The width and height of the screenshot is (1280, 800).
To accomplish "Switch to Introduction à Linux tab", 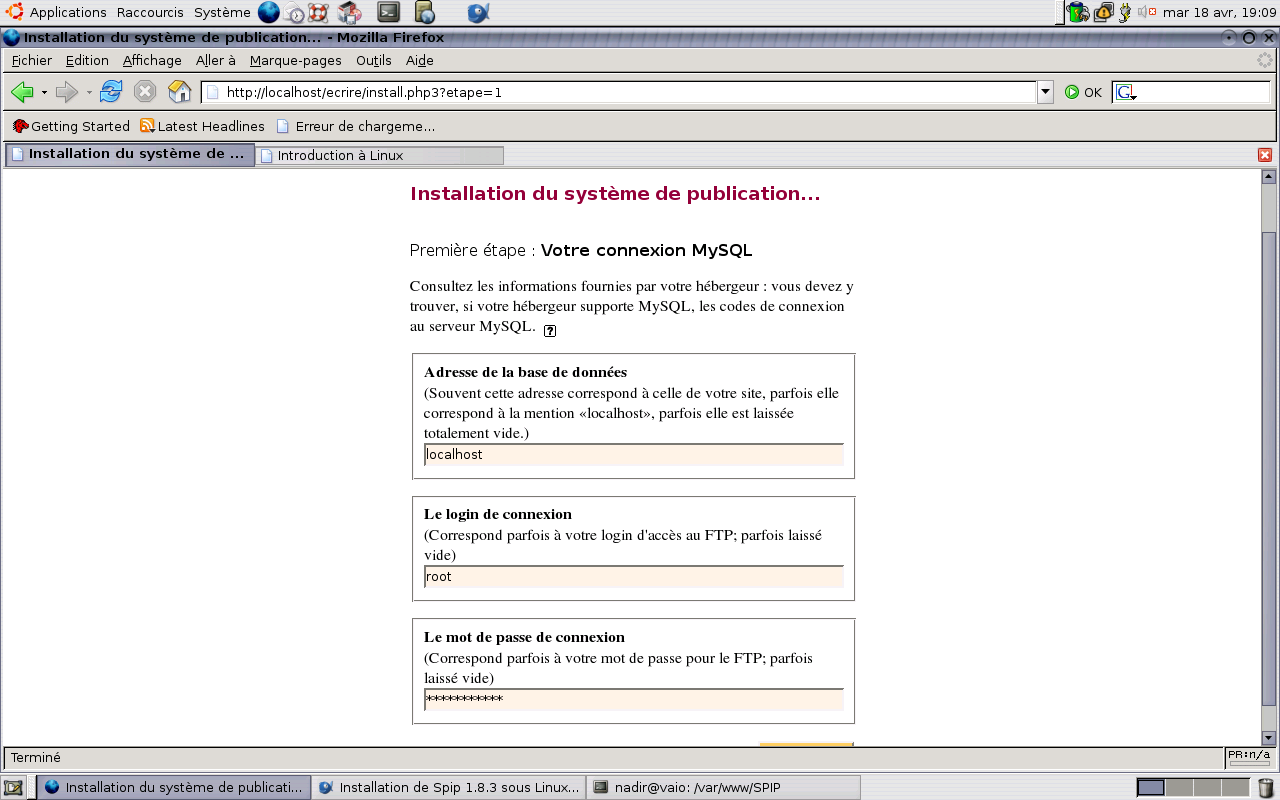I will pos(380,155).
